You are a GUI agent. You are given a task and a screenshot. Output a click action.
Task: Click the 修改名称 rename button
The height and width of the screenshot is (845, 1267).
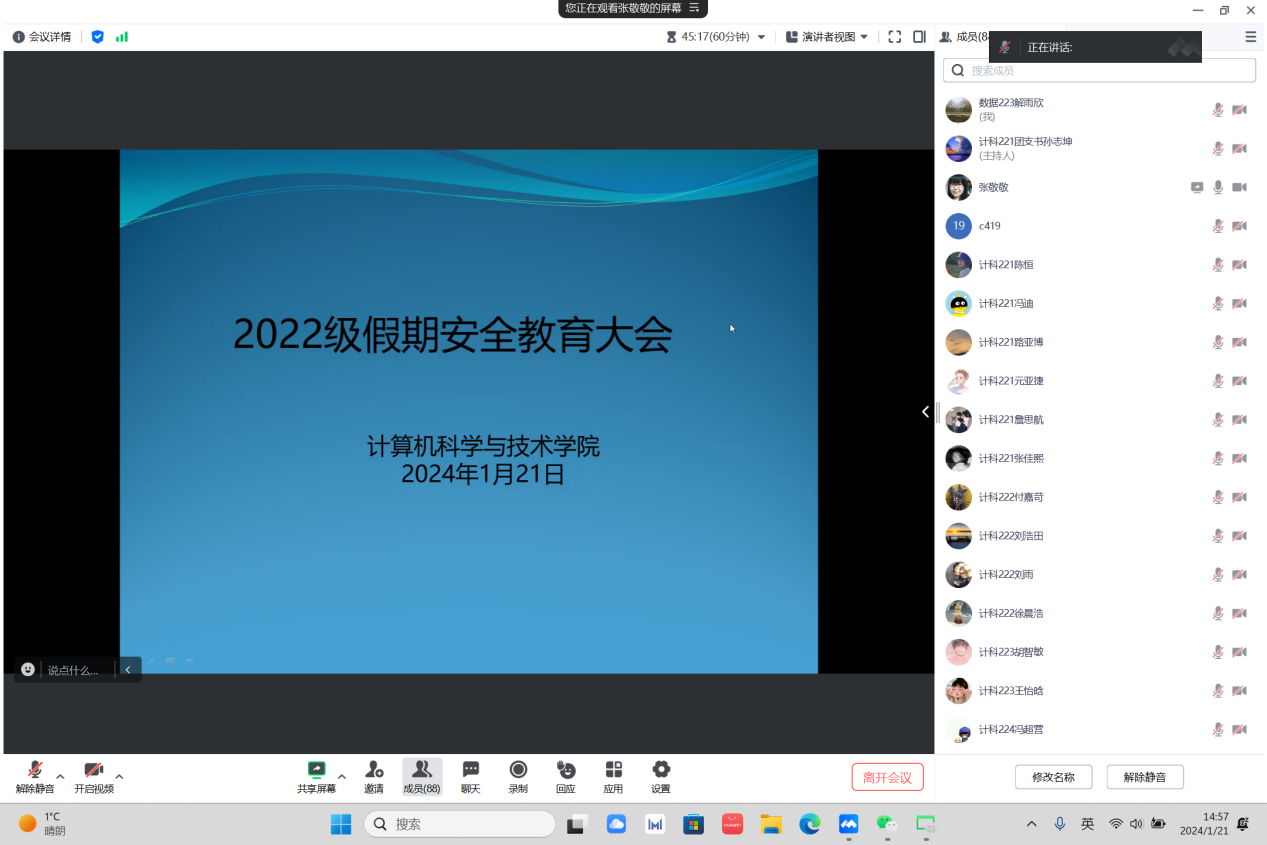tap(1053, 777)
